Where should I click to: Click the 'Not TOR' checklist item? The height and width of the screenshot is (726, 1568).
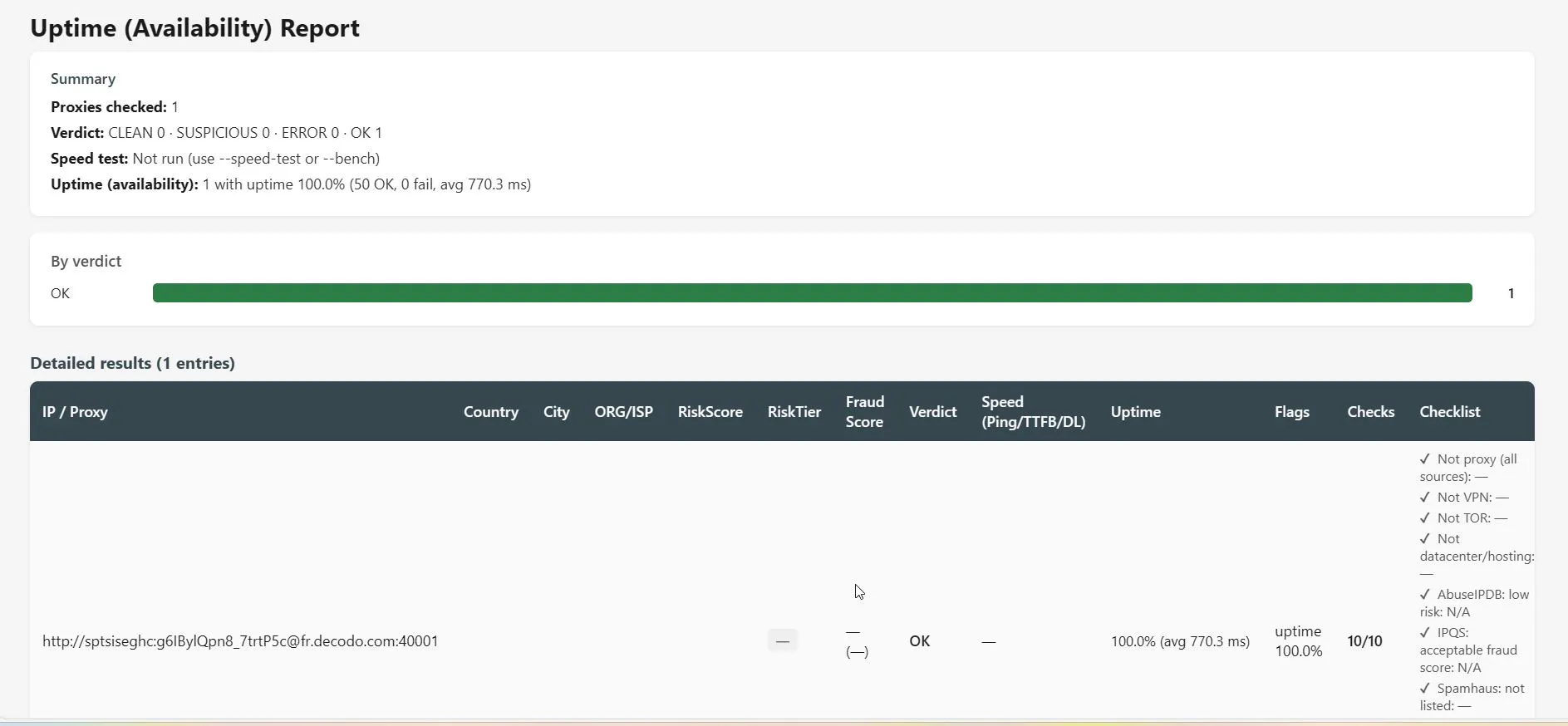1463,518
